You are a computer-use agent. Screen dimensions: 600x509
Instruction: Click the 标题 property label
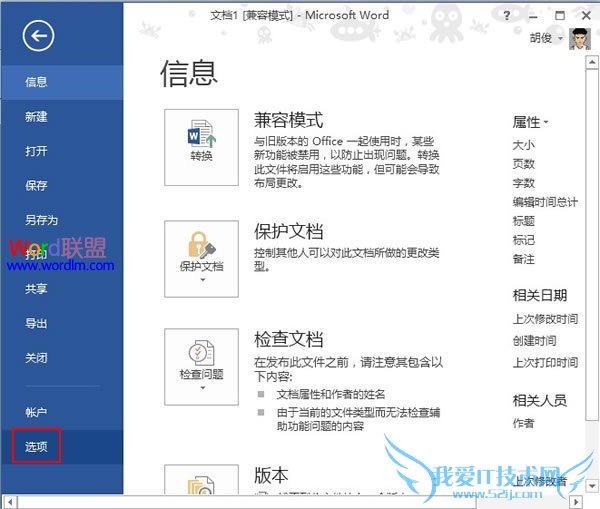click(x=524, y=221)
